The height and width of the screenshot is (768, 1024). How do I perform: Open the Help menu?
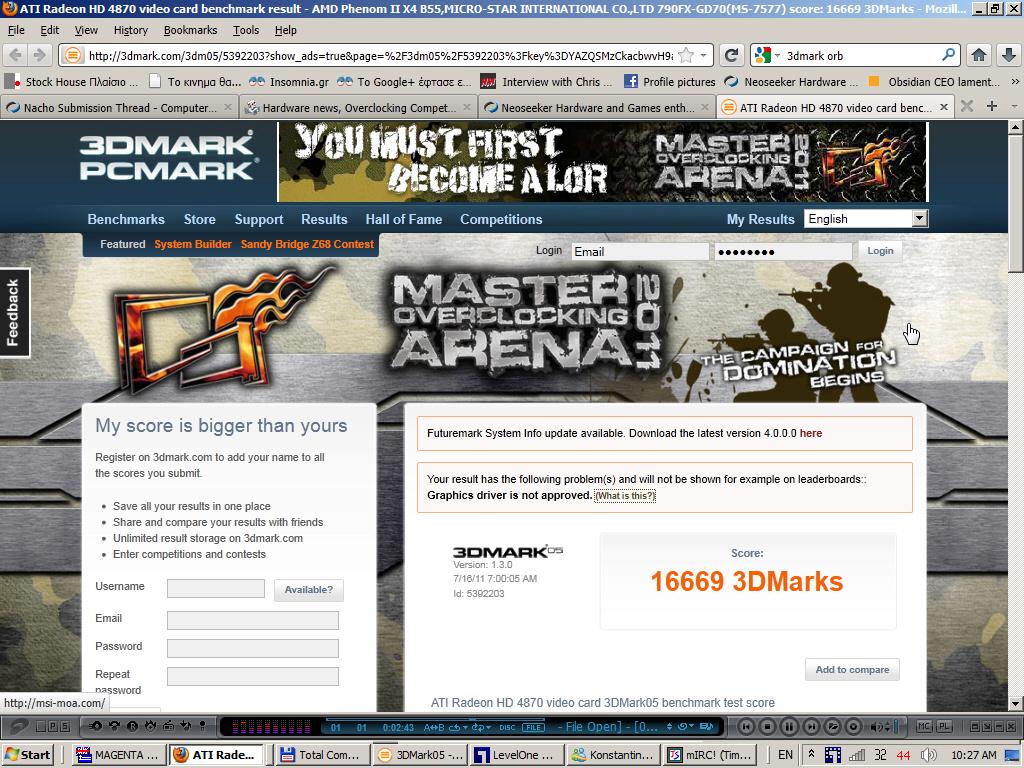click(285, 30)
